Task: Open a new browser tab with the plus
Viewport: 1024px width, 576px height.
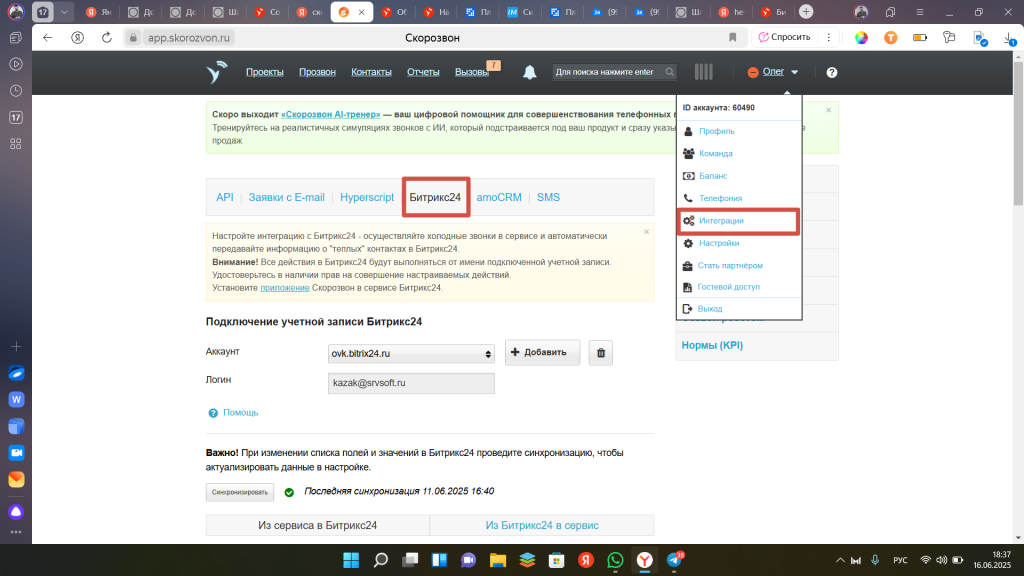Action: (x=807, y=12)
